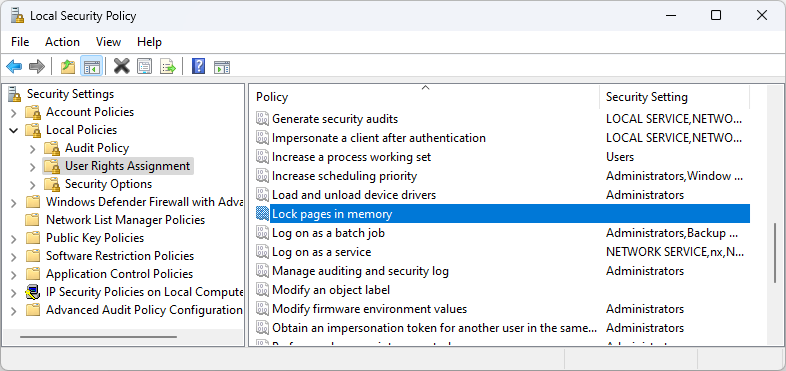
Task: Click the Network List Manager Policies folder icon
Action: pyautogui.click(x=33, y=220)
